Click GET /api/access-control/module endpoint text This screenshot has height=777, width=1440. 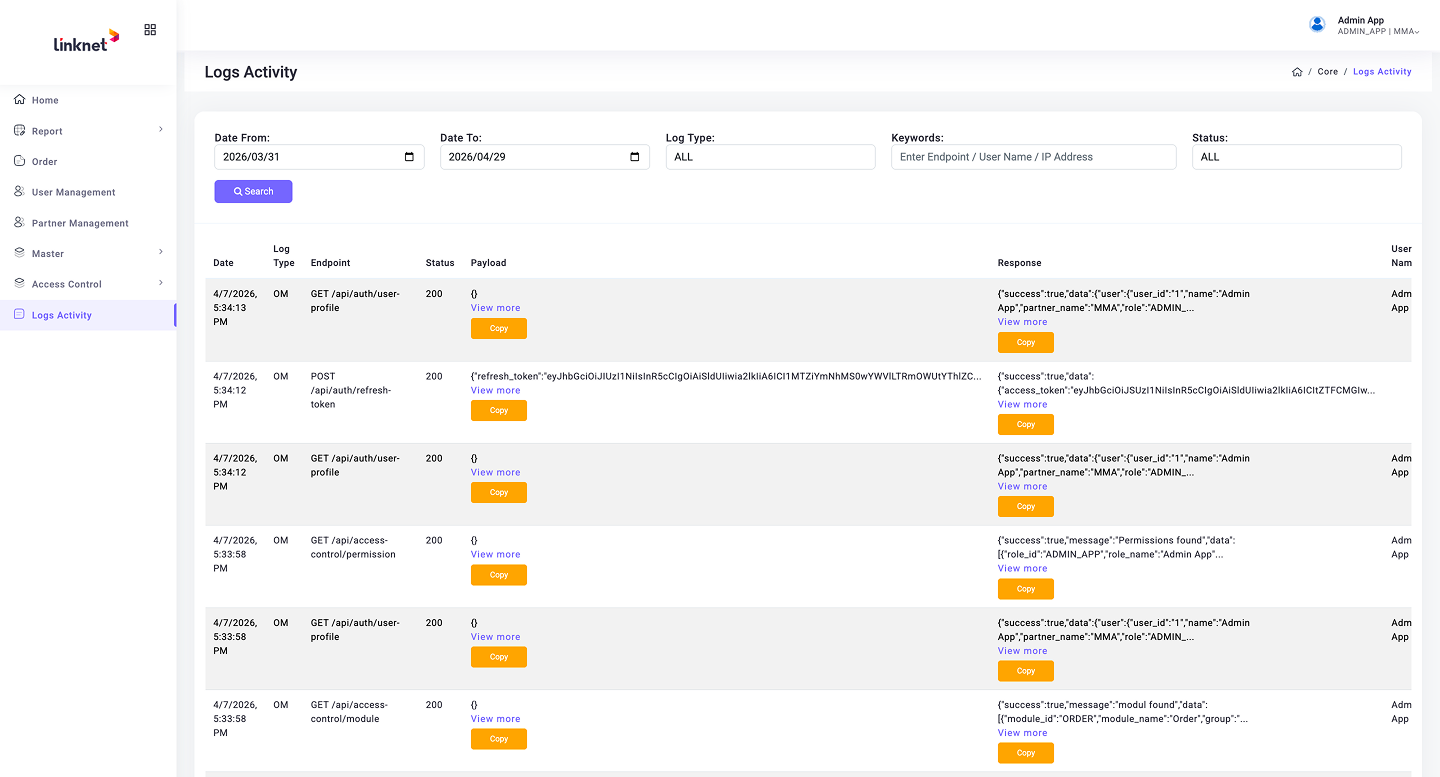(x=351, y=711)
